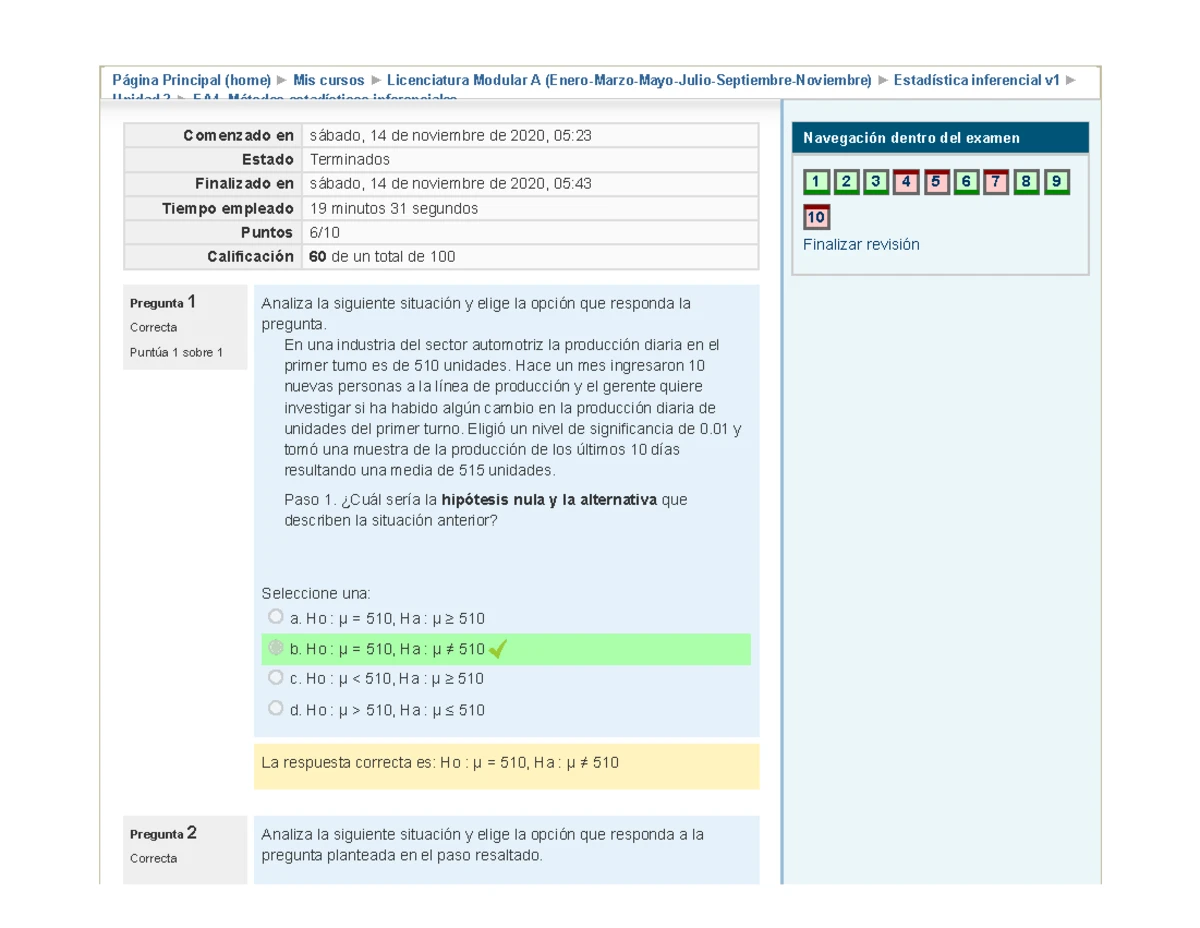
Task: Jump to question 8 navigation box
Action: pyautogui.click(x=1027, y=182)
